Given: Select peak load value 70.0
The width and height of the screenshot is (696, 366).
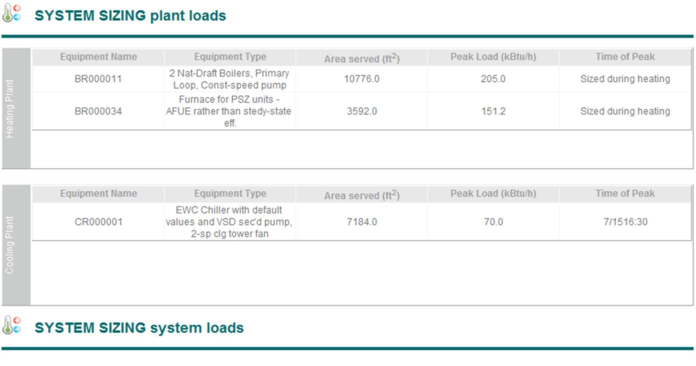Looking at the screenshot, I should click(x=493, y=222).
